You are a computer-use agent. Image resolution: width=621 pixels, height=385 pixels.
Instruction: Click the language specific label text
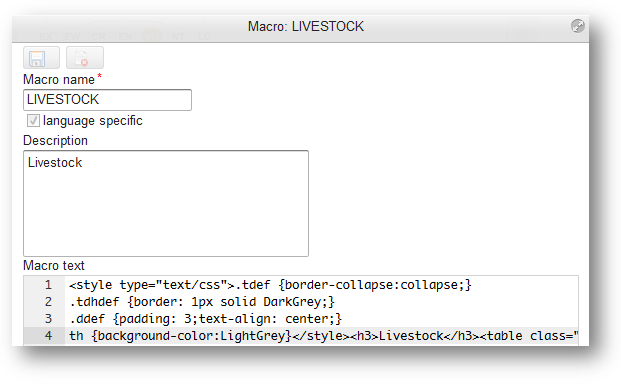[x=93, y=120]
